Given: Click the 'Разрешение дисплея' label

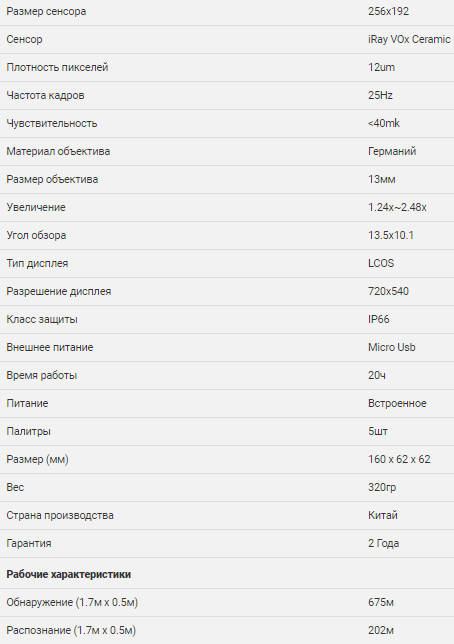Looking at the screenshot, I should click(59, 291).
